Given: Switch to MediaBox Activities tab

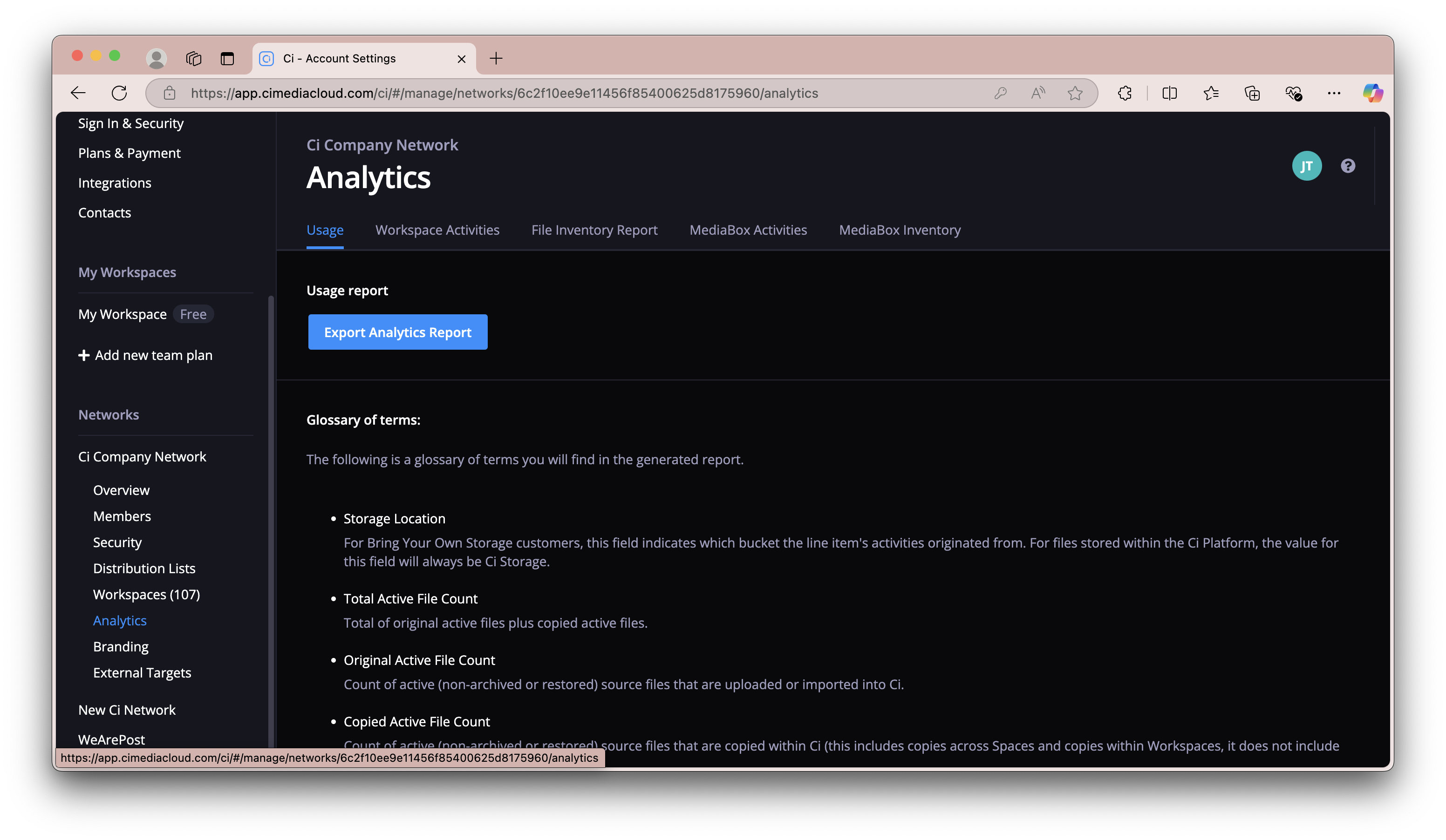Looking at the screenshot, I should pyautogui.click(x=748, y=230).
